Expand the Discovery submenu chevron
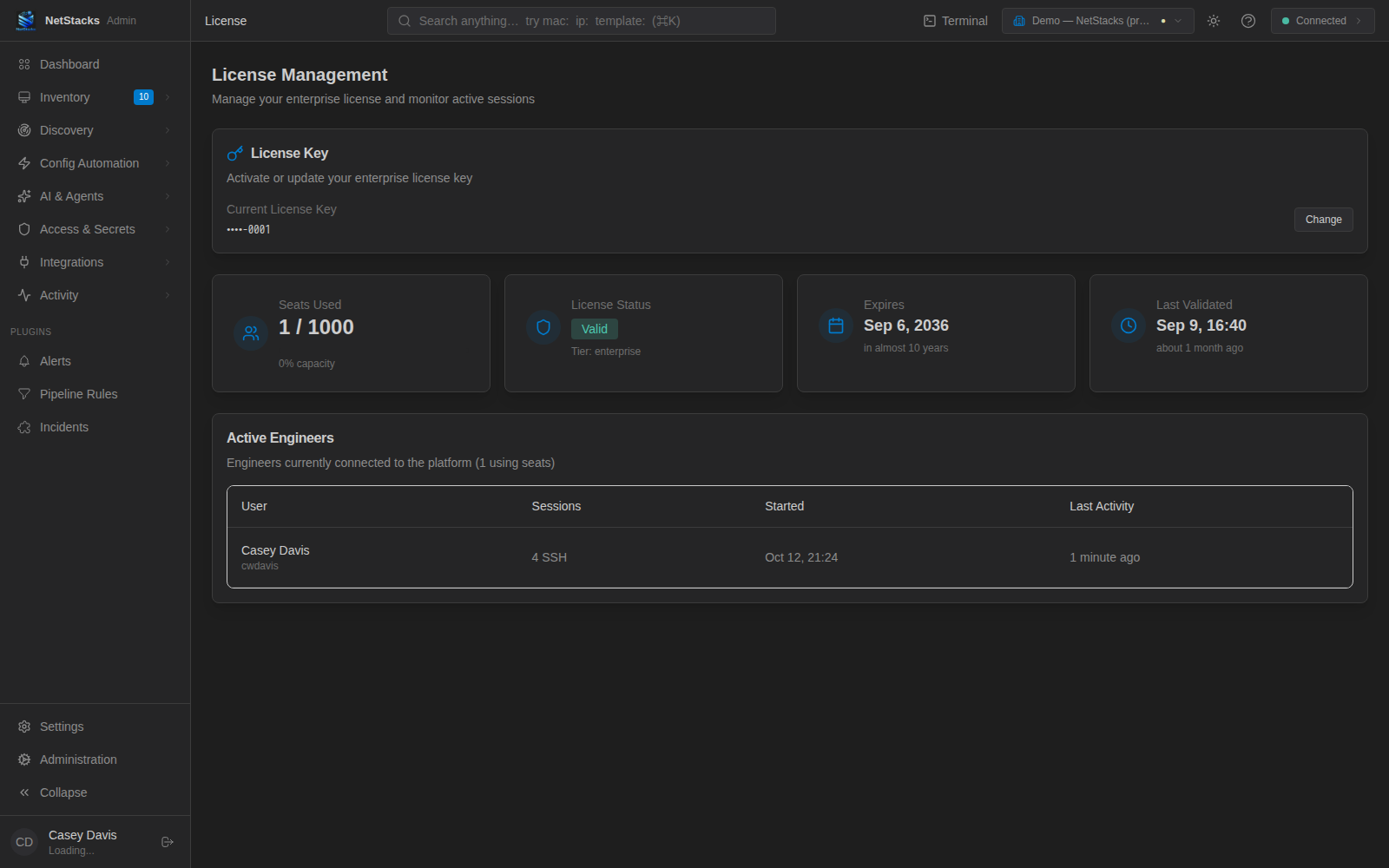The width and height of the screenshot is (1389, 868). [168, 130]
